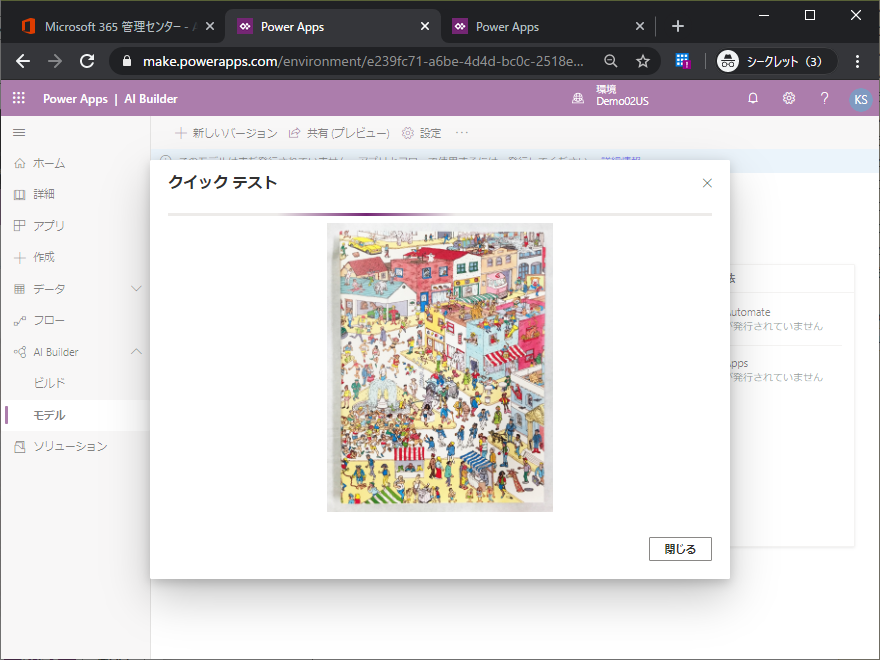Click the シークレット (3) incognito indicator

click(x=776, y=61)
